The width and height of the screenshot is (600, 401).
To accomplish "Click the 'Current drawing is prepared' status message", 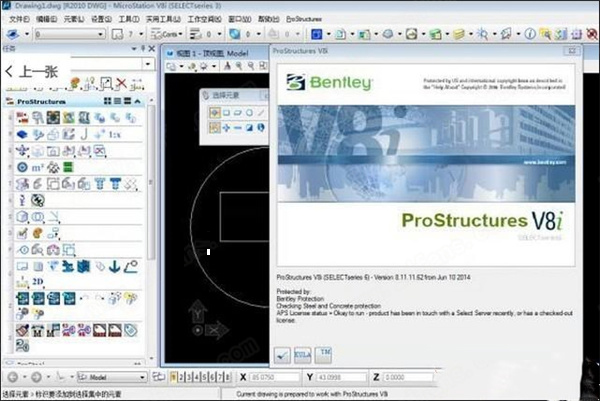I will [312, 394].
